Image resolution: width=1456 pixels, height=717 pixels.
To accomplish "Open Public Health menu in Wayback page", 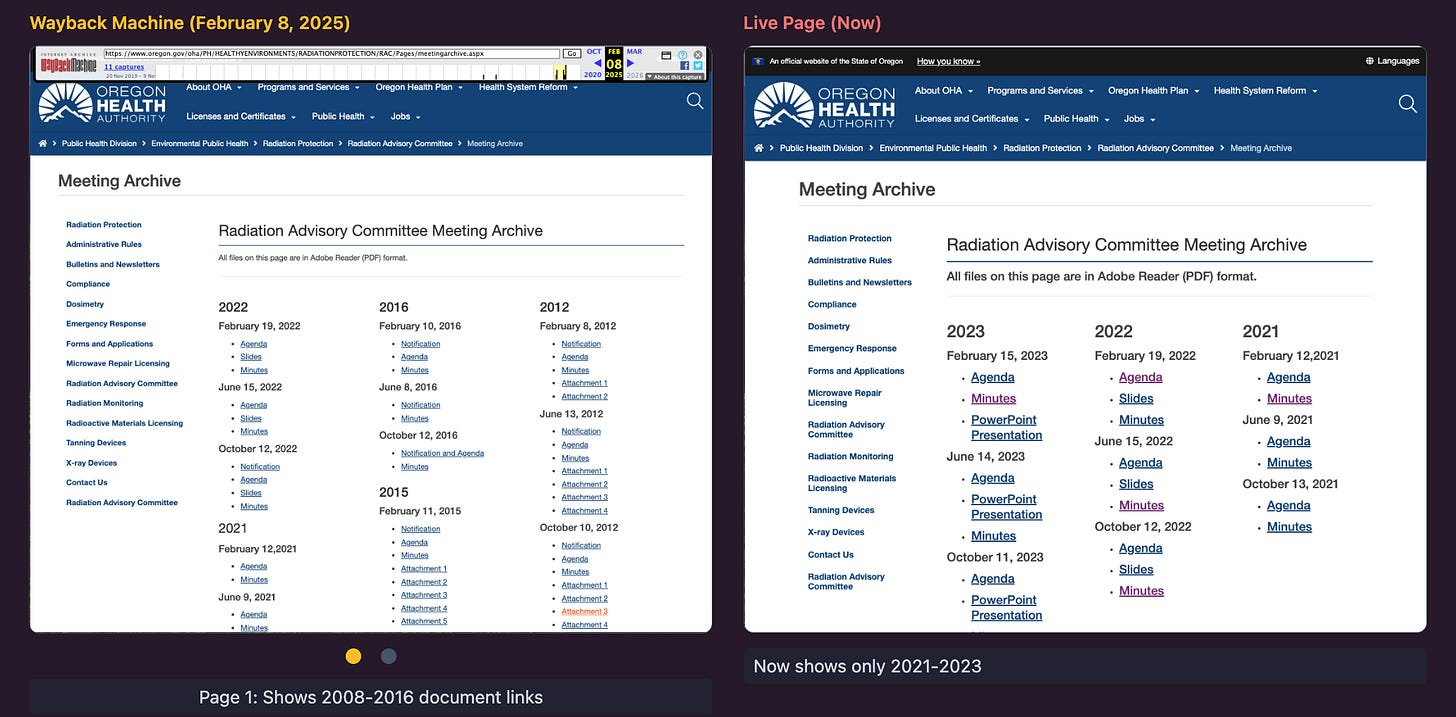I will [343, 116].
